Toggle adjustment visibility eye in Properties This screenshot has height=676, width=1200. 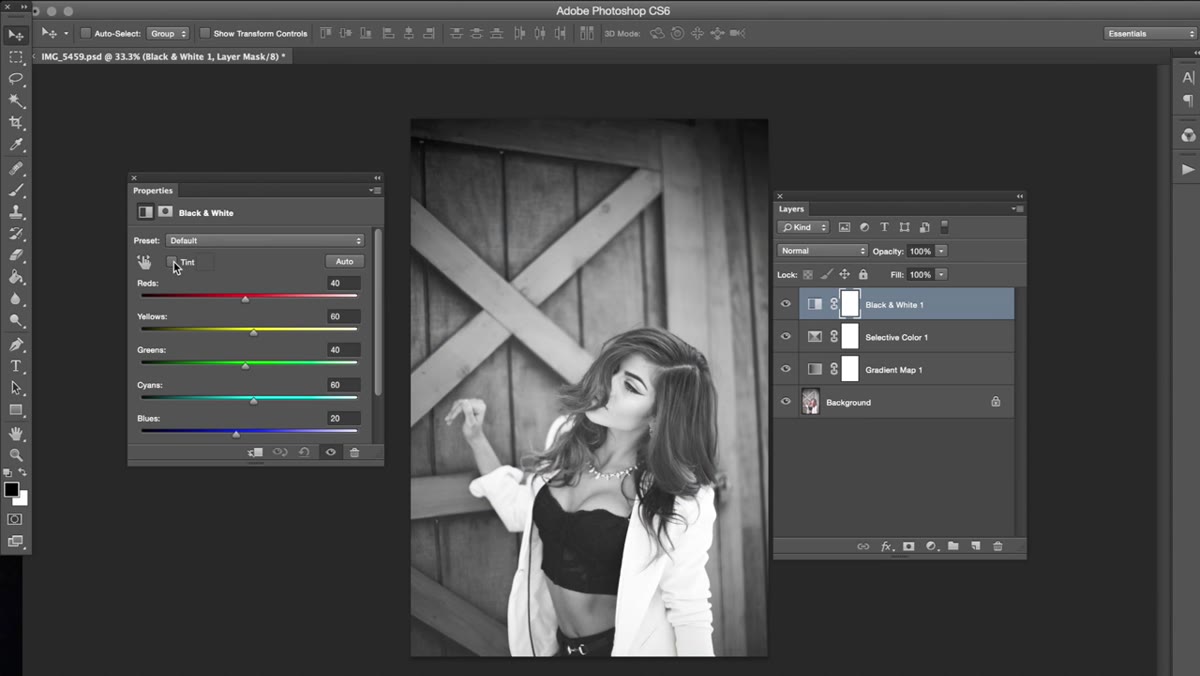click(330, 453)
